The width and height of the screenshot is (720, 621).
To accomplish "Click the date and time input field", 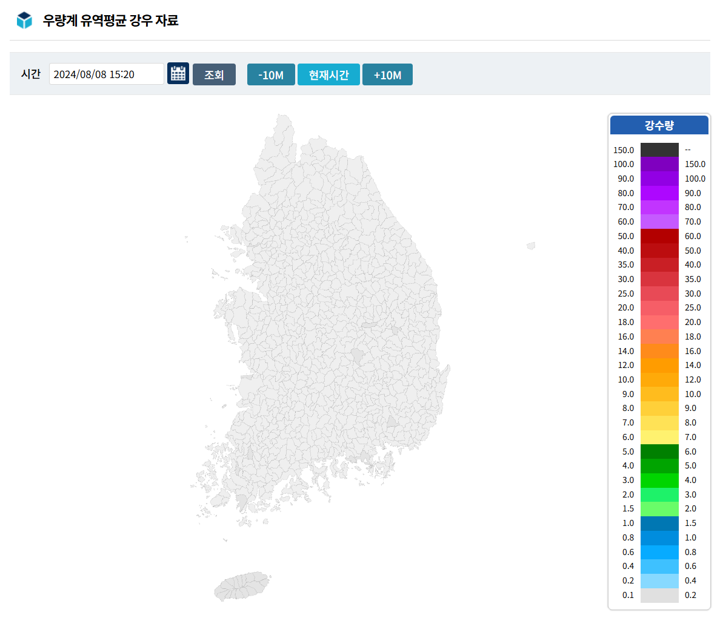I will (x=106, y=74).
